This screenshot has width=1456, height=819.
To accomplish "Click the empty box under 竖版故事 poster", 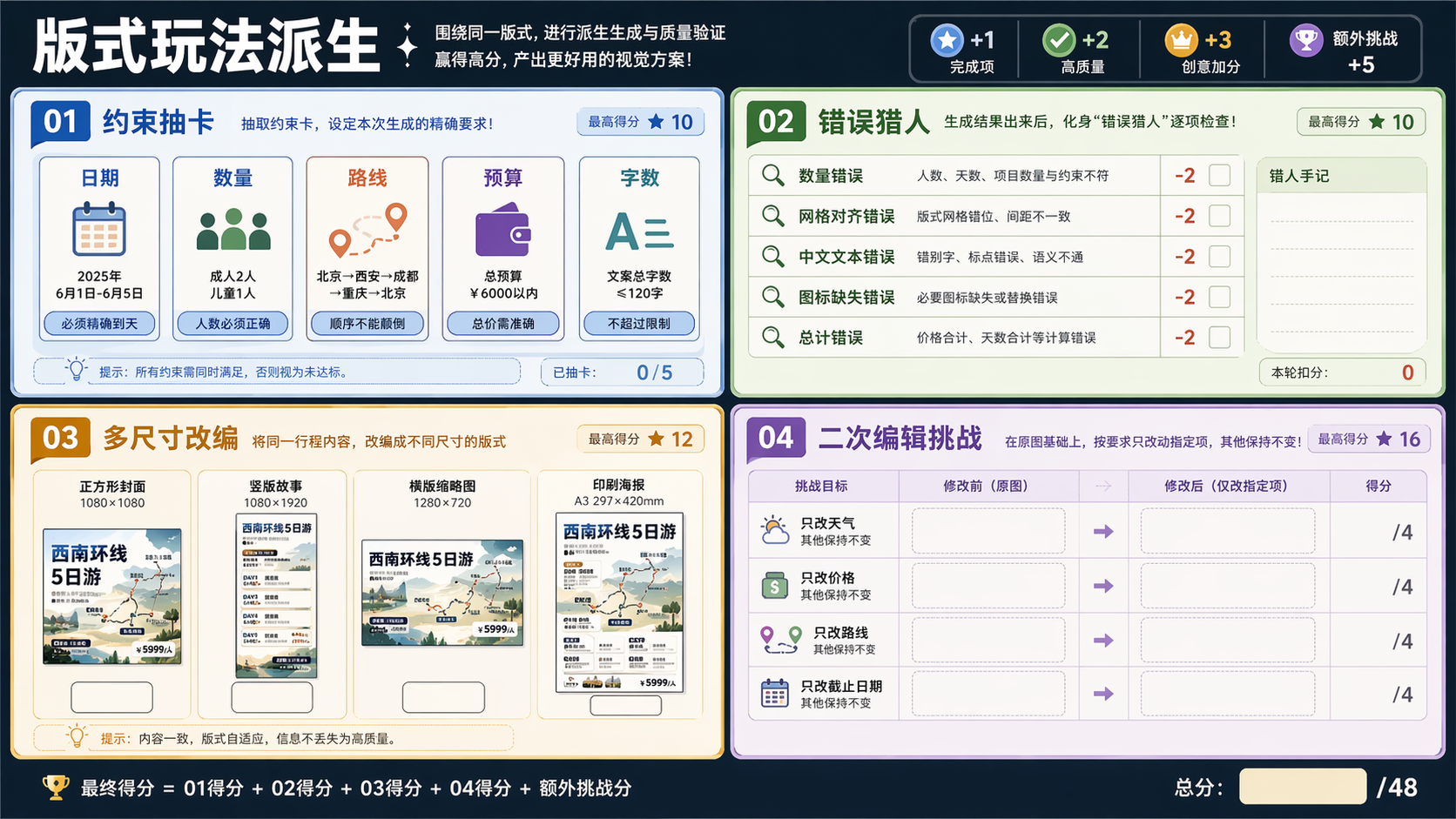I will pyautogui.click(x=272, y=697).
